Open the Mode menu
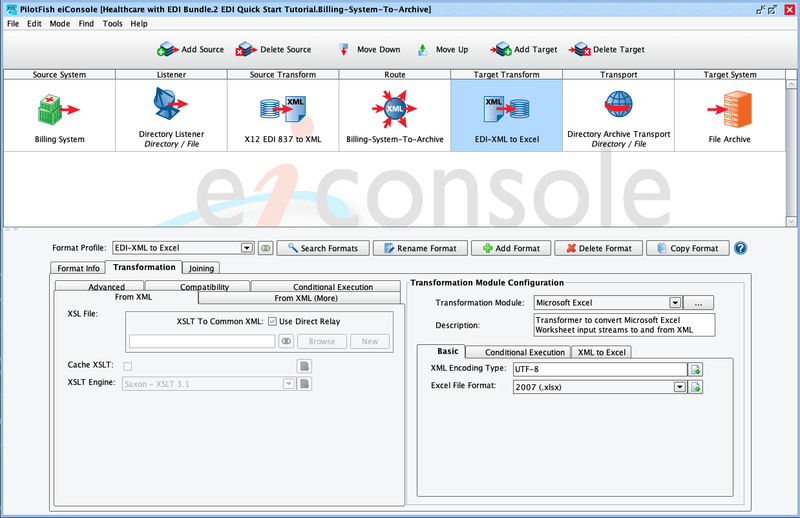 click(60, 23)
